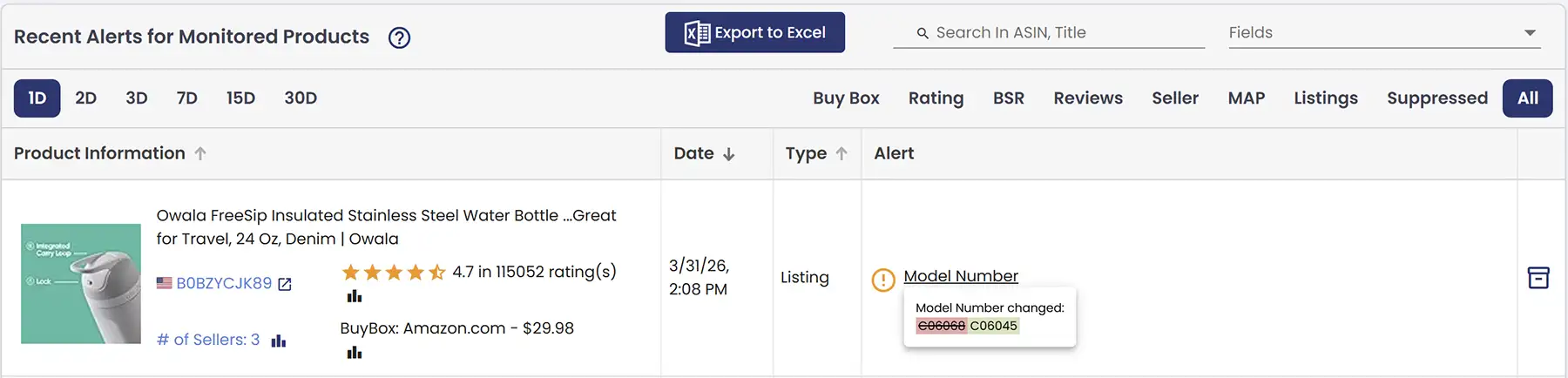The height and width of the screenshot is (378, 1568).
Task: Export alerts to Excel
Action: [x=754, y=32]
